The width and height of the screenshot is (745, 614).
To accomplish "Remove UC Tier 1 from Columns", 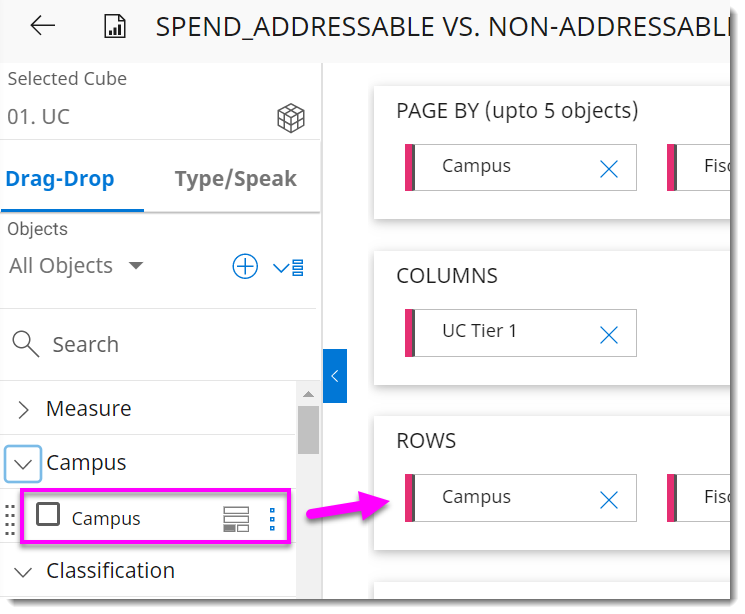I will 608,335.
